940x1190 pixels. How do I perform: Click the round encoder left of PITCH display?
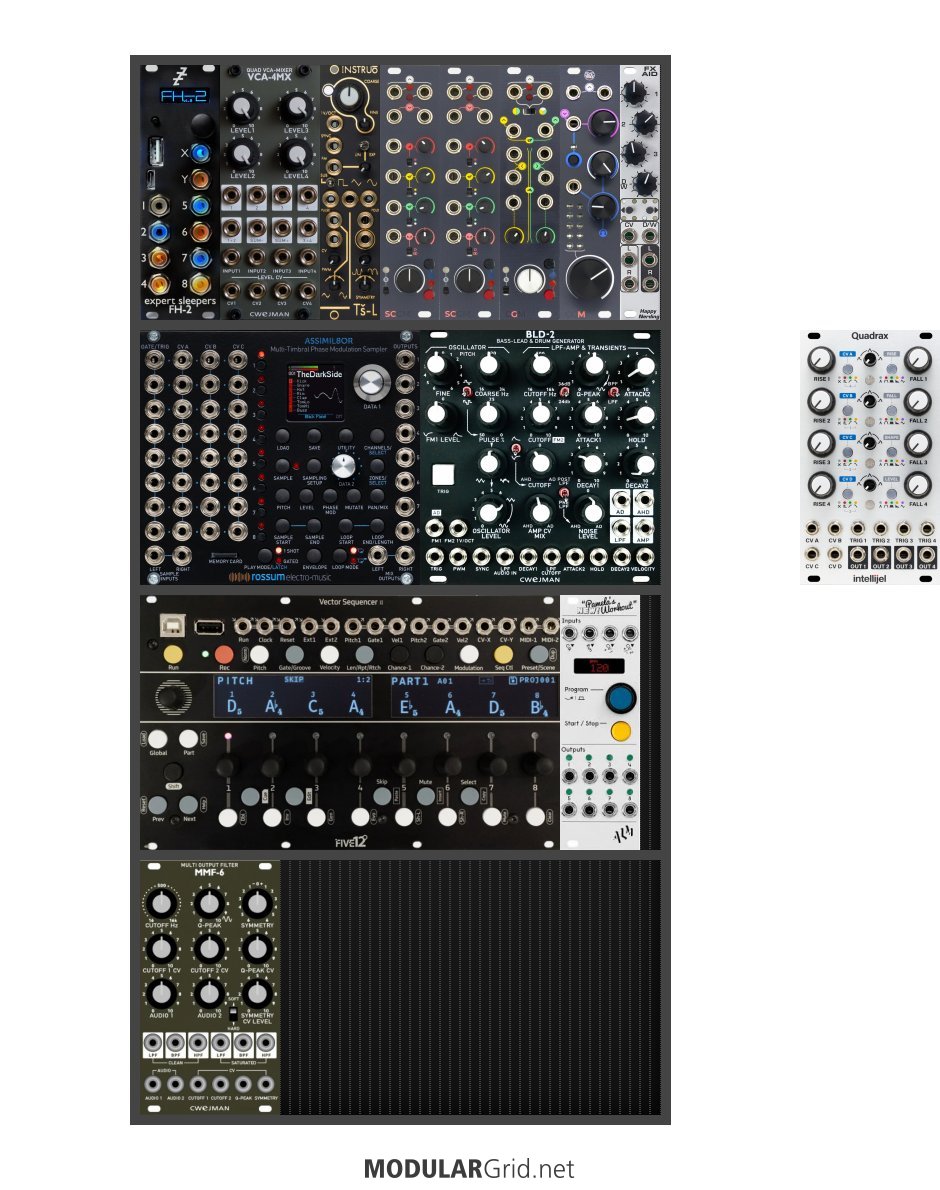pyautogui.click(x=175, y=696)
